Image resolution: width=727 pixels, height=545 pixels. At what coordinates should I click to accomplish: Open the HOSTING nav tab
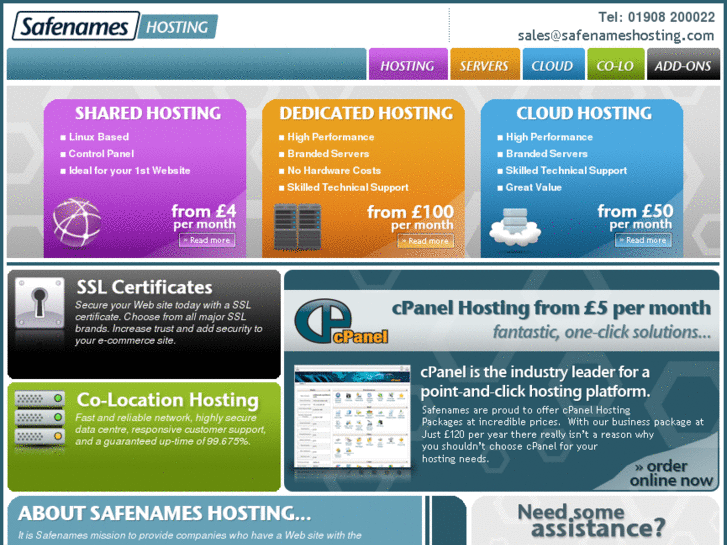(408, 64)
